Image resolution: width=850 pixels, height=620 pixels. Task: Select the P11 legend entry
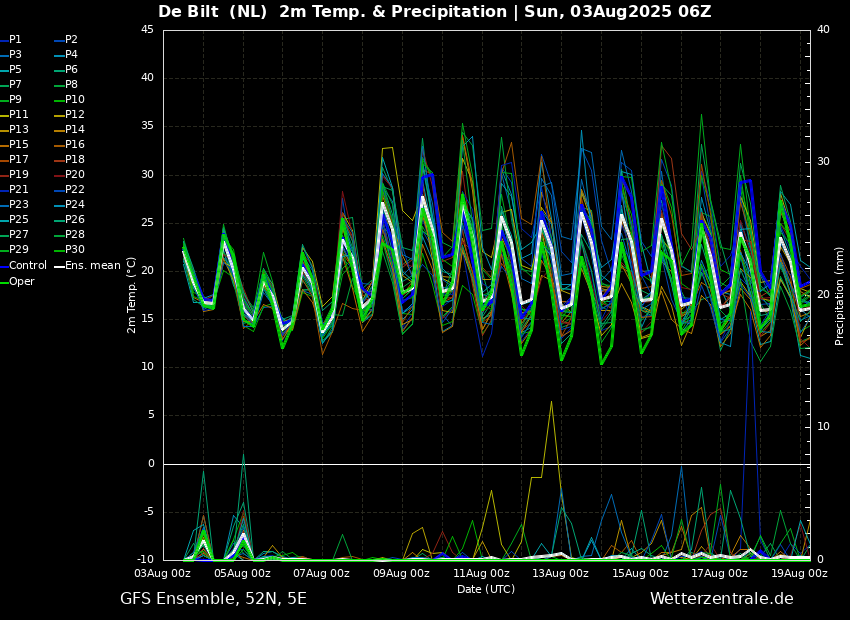pyautogui.click(x=19, y=115)
